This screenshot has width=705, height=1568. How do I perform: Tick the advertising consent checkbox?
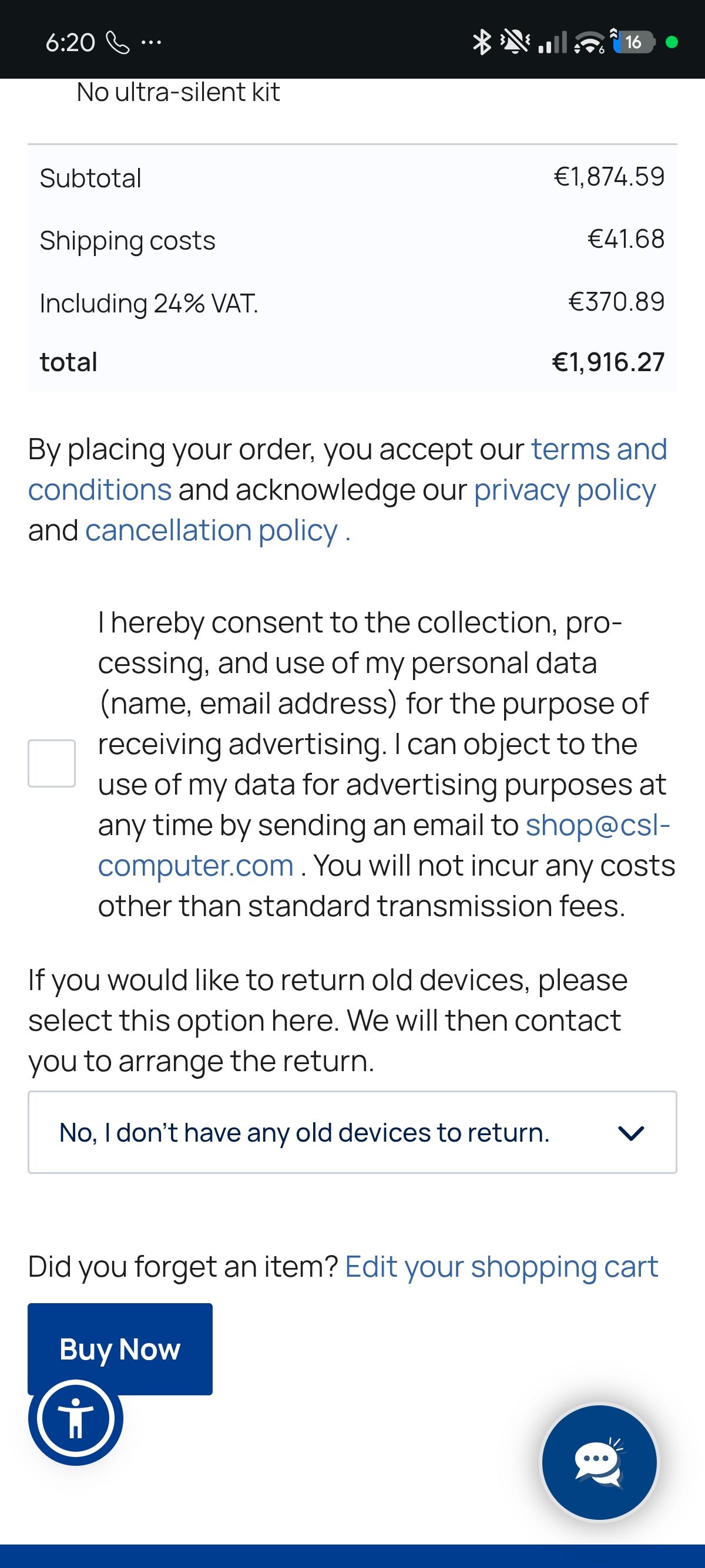[x=52, y=763]
